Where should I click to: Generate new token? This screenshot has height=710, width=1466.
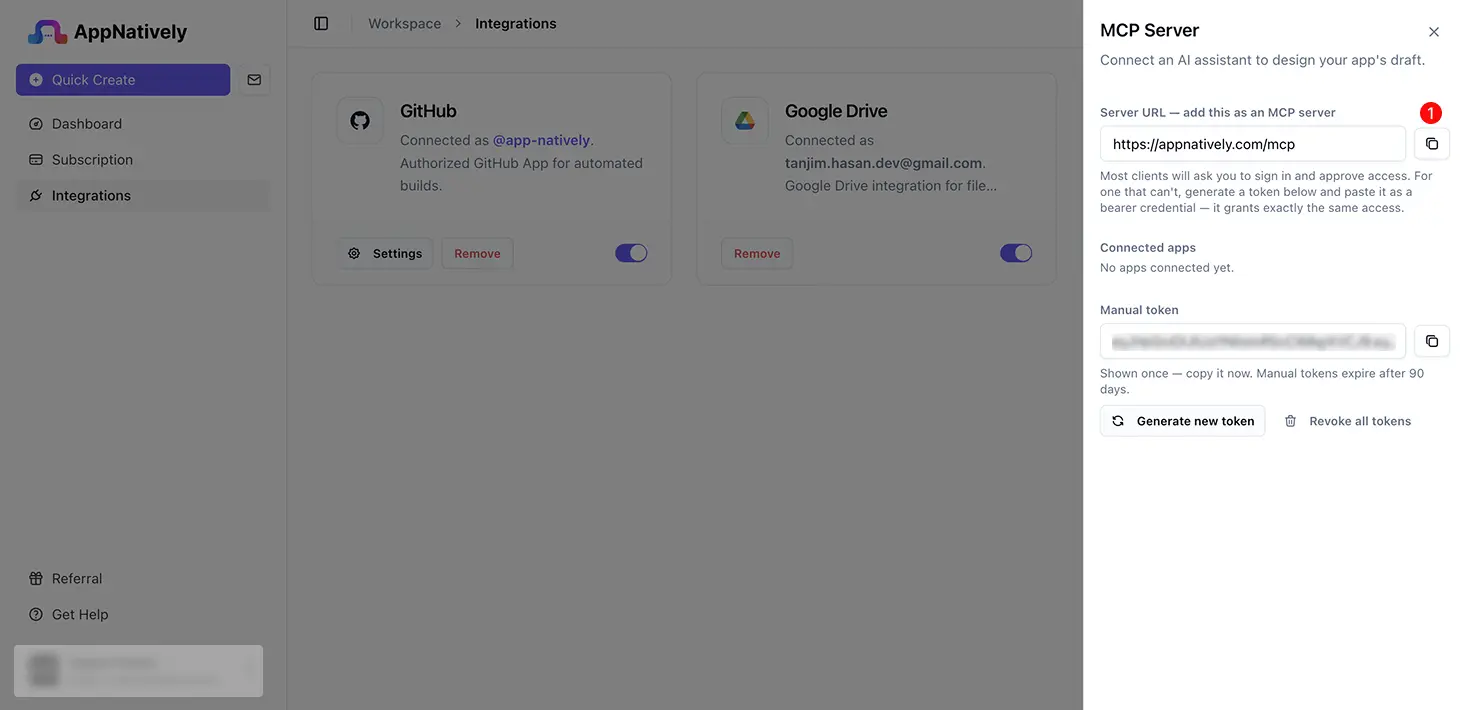pos(1182,421)
